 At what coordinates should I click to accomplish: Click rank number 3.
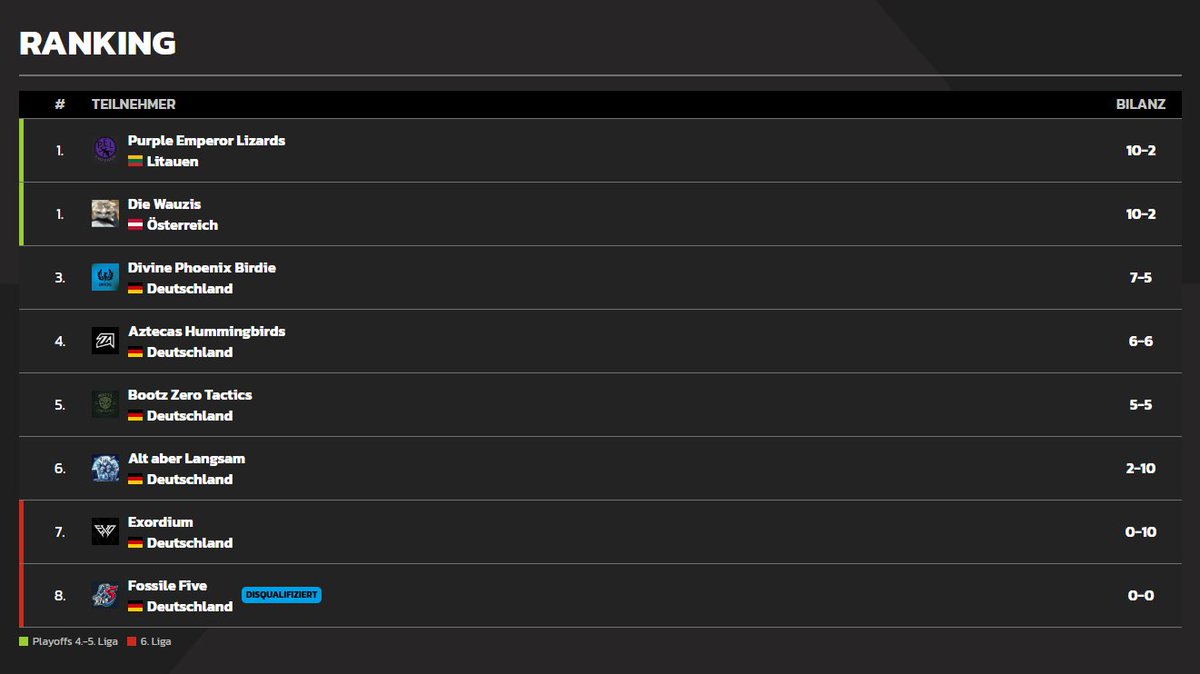[x=60, y=277]
